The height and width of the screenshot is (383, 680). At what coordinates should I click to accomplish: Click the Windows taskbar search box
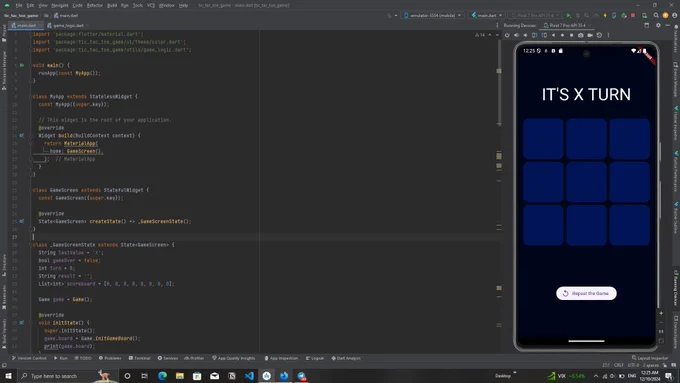[x=67, y=376]
